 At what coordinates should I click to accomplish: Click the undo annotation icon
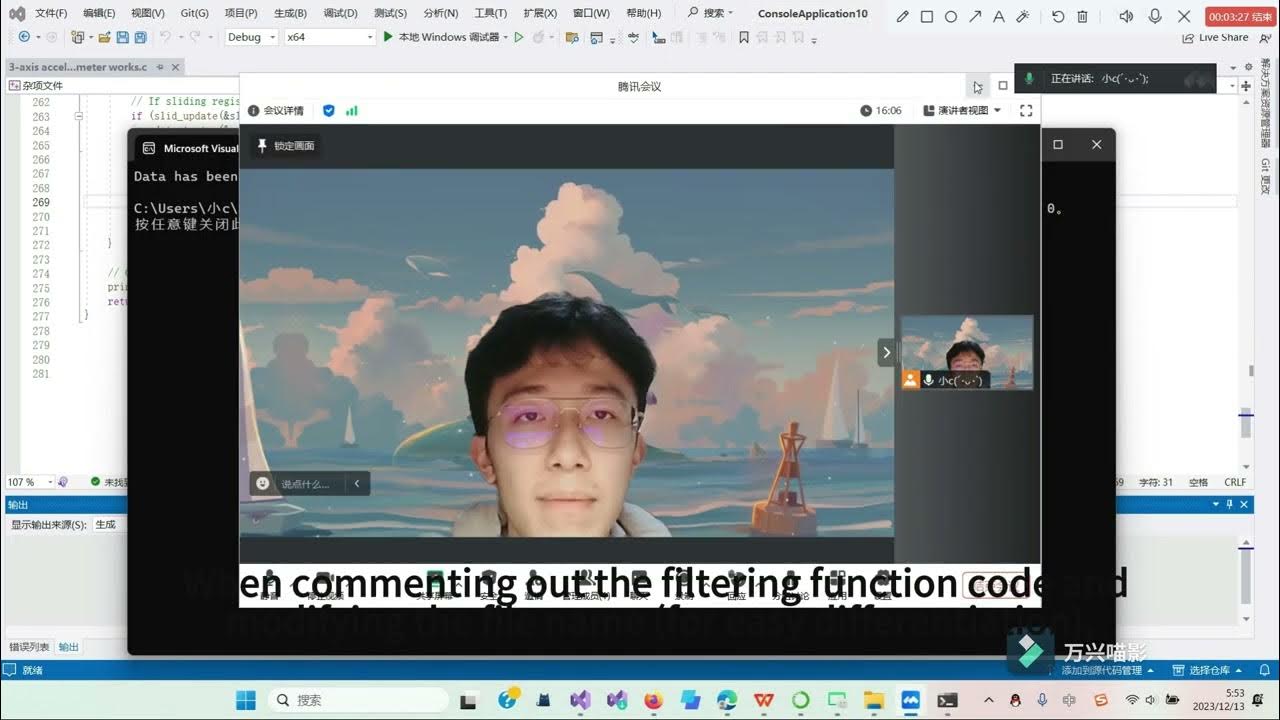click(1058, 16)
